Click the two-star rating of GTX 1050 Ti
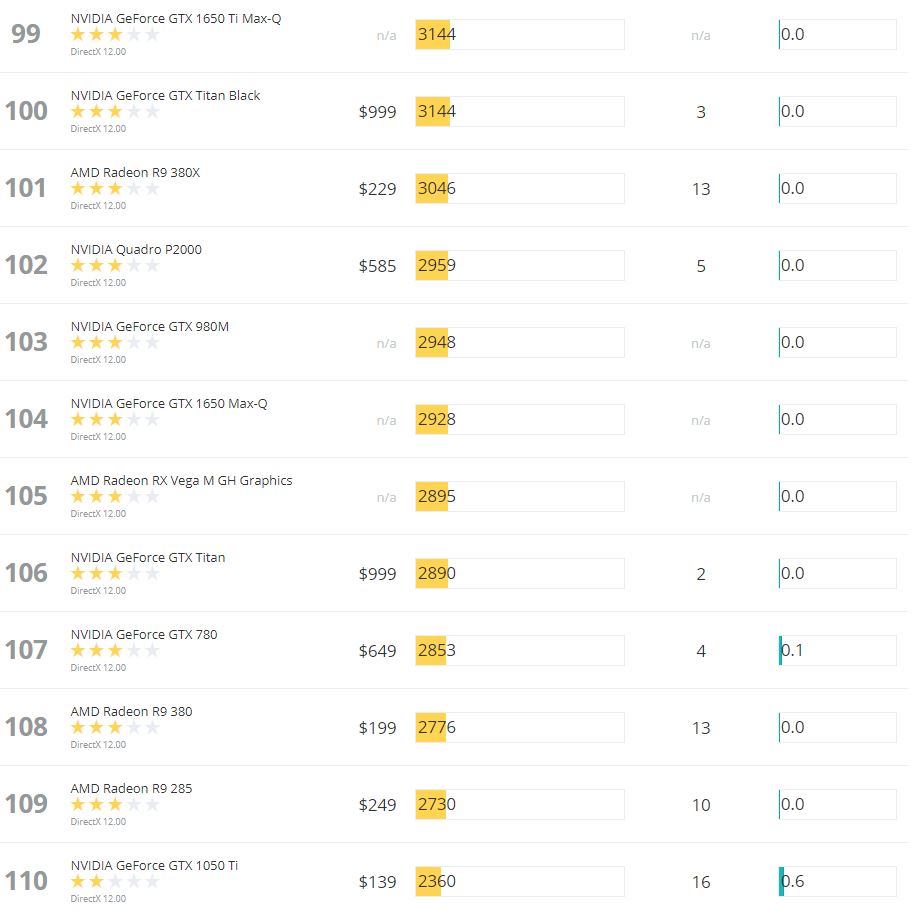 tap(115, 882)
